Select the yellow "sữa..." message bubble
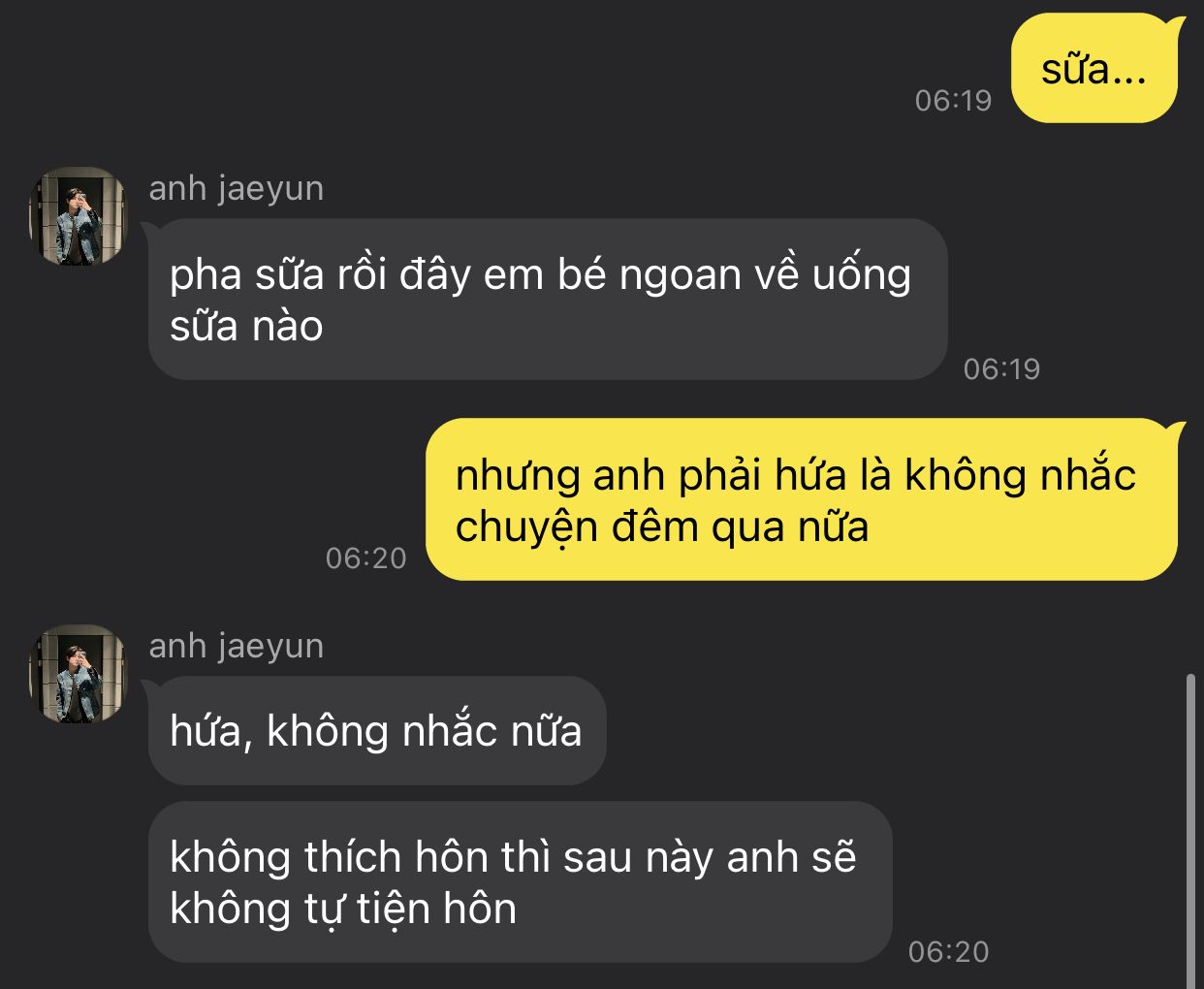 [1095, 69]
